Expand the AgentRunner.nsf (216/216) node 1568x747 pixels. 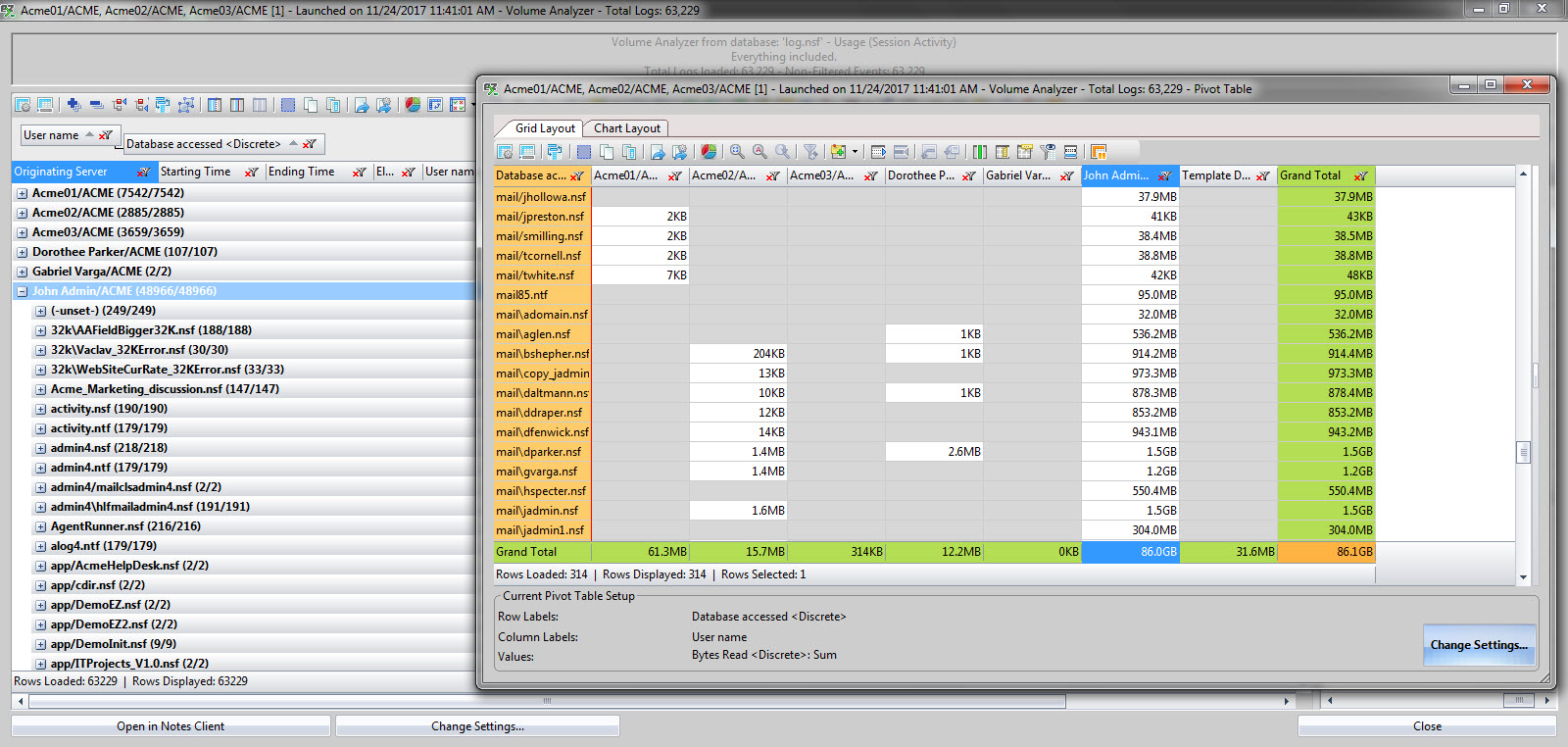click(x=41, y=527)
